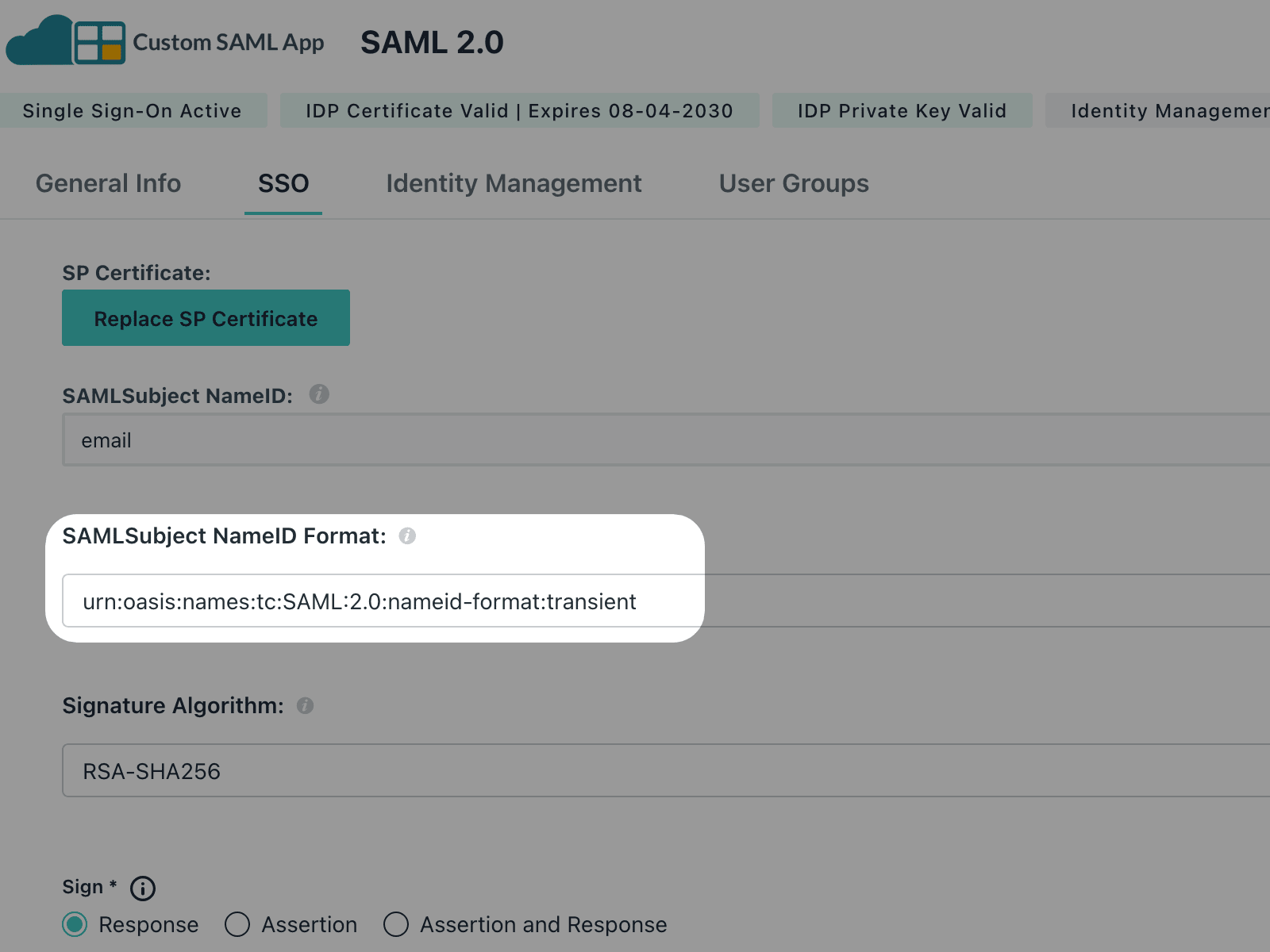Screen dimensions: 1270x952
Task: Click the IDP Private Key Valid badge
Action: 902,111
